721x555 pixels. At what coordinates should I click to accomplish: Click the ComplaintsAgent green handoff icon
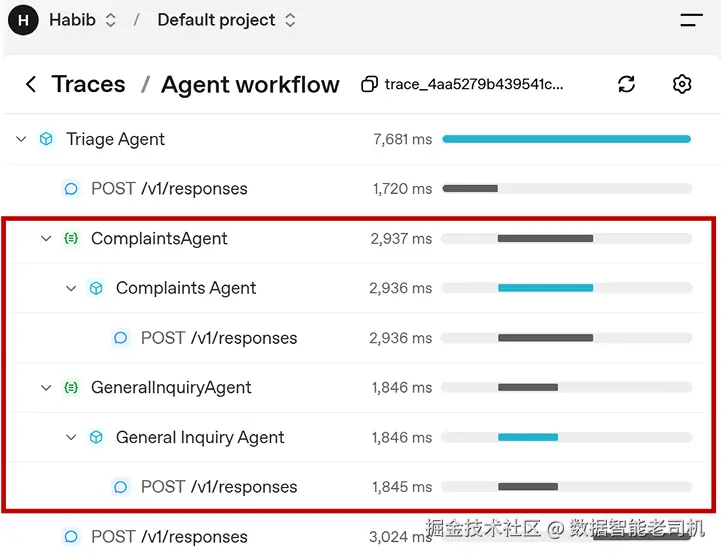point(71,238)
